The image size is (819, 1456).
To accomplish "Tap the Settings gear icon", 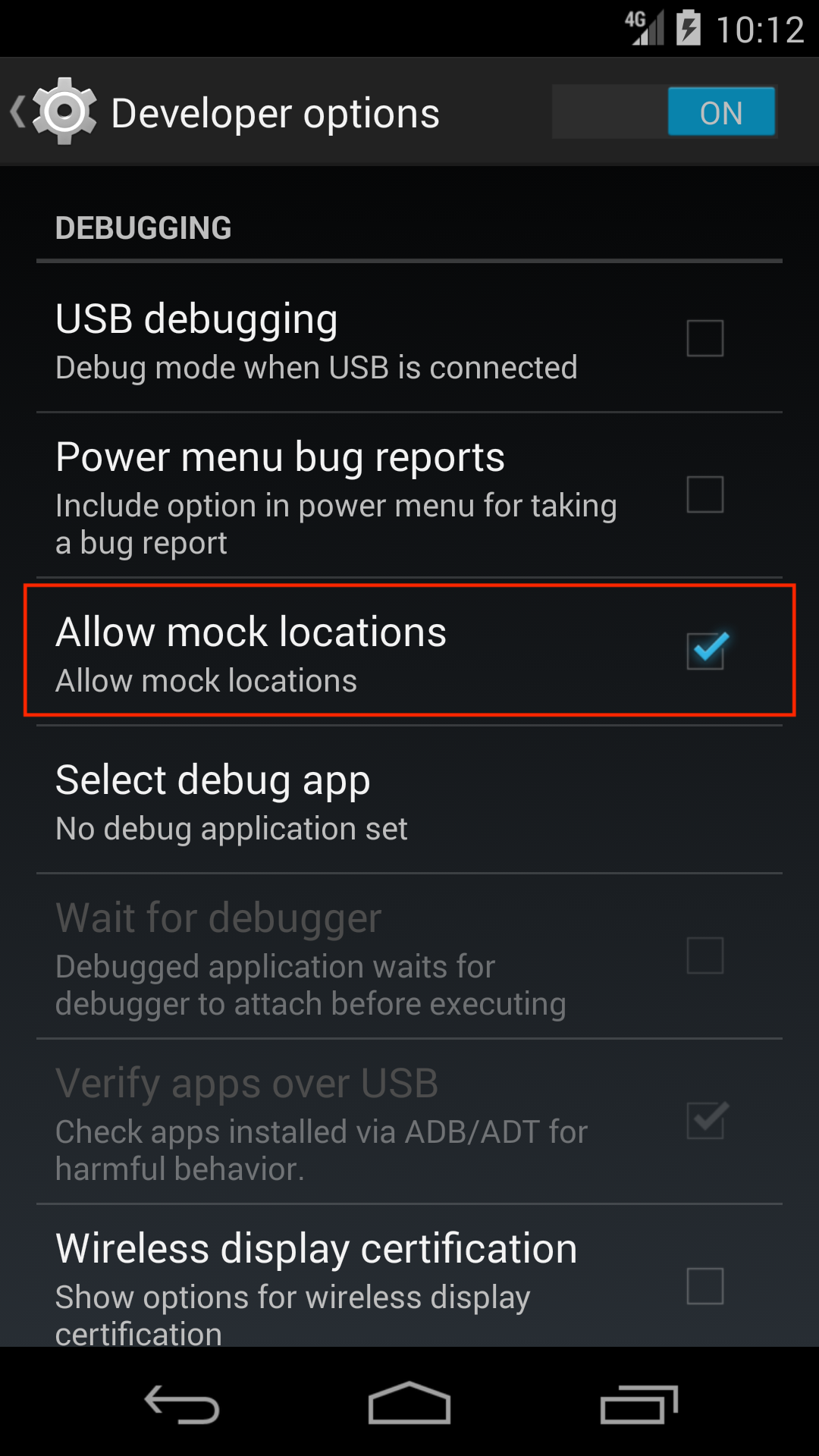I will point(64,111).
